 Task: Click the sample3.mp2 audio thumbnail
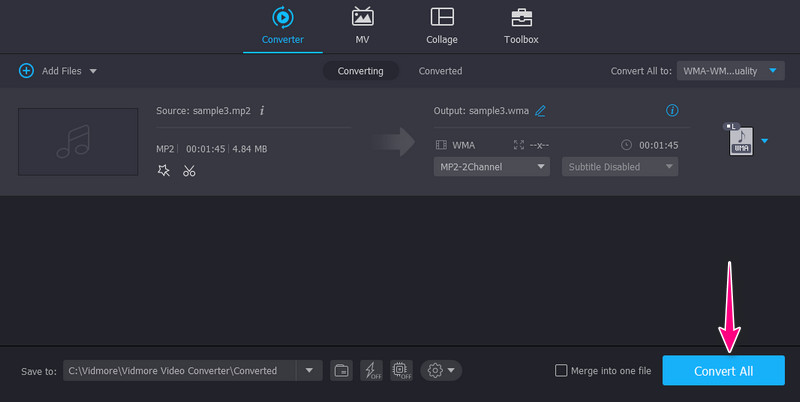pyautogui.click(x=78, y=141)
